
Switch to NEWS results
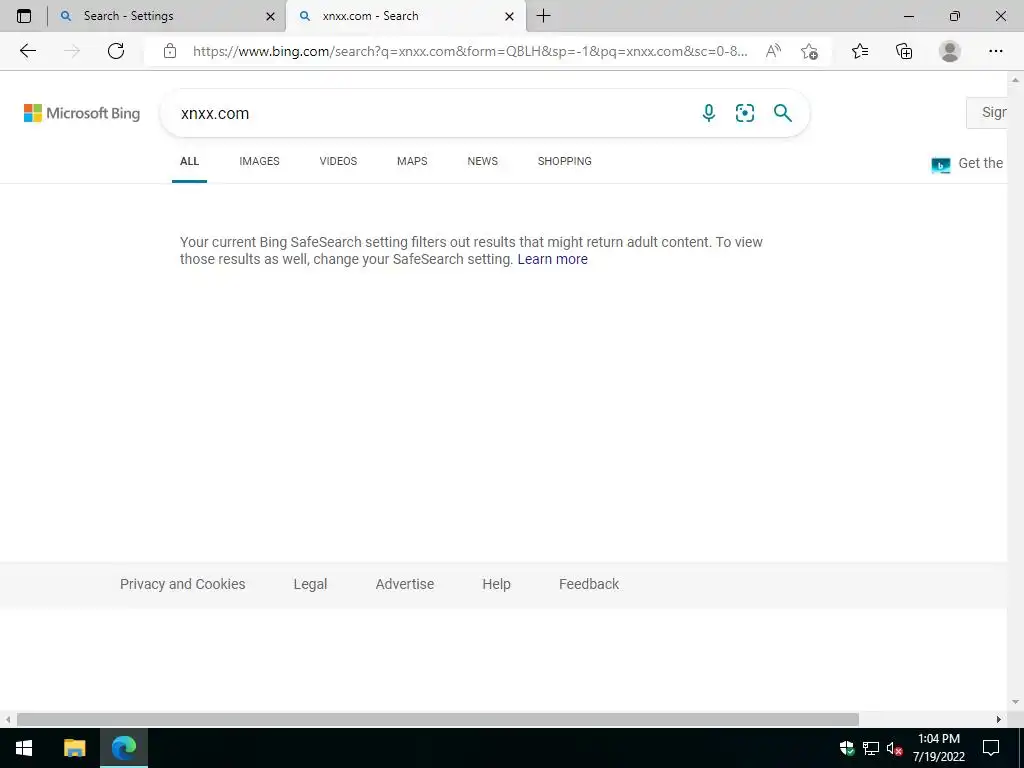coord(483,161)
